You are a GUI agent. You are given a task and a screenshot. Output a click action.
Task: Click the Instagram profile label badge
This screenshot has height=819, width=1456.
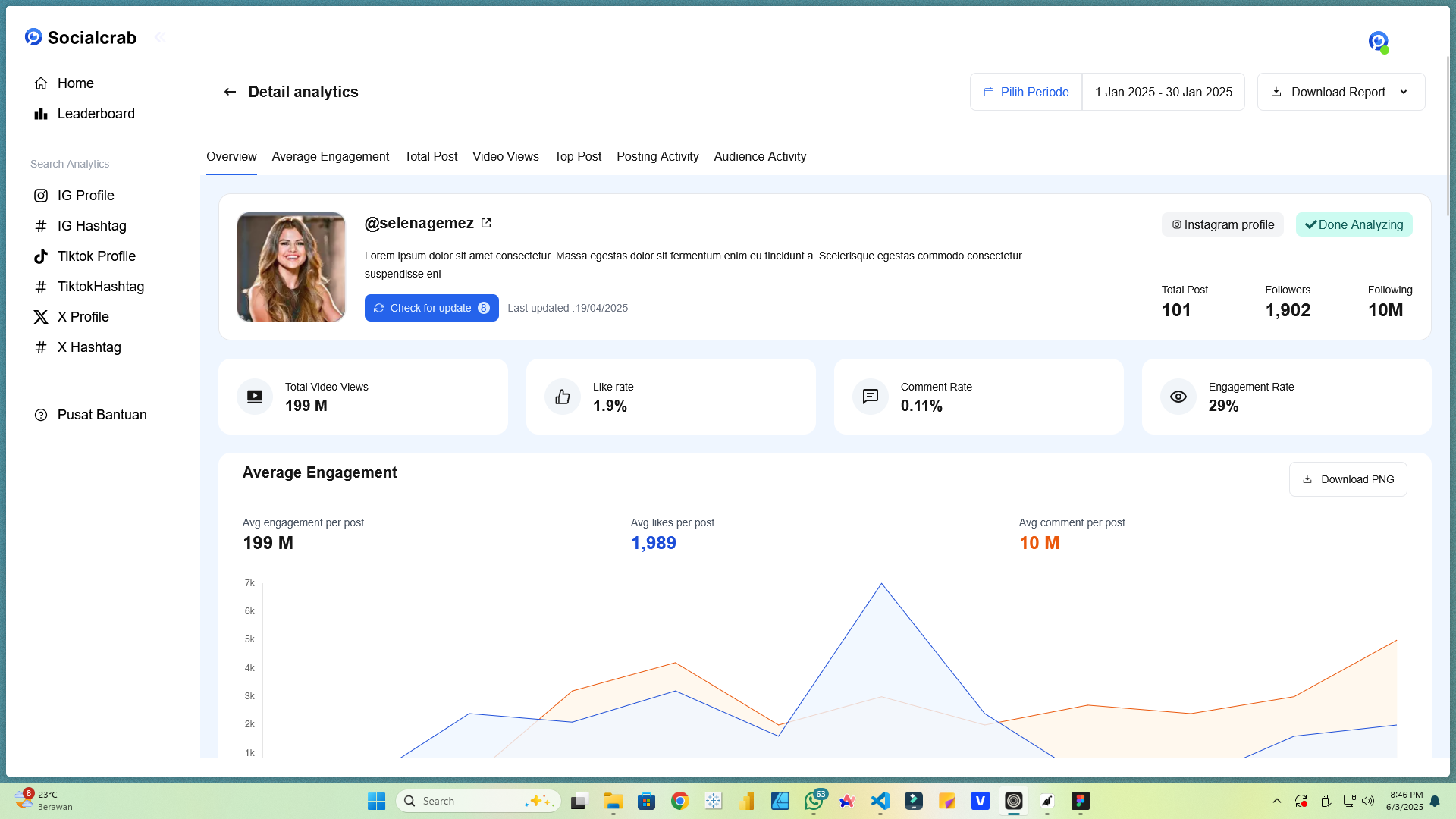(1222, 224)
